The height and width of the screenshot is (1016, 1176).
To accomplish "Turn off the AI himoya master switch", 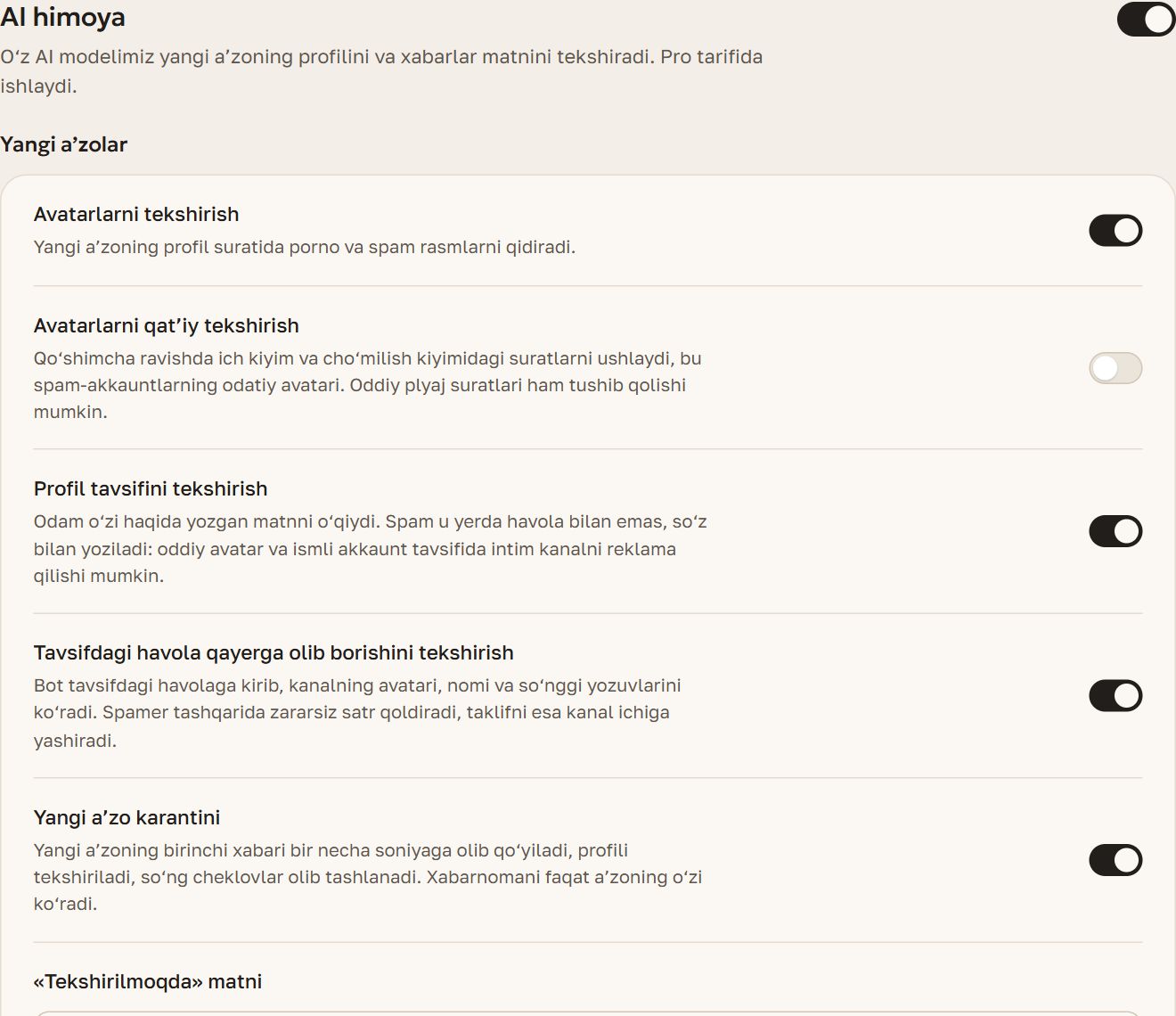I will tap(1146, 20).
